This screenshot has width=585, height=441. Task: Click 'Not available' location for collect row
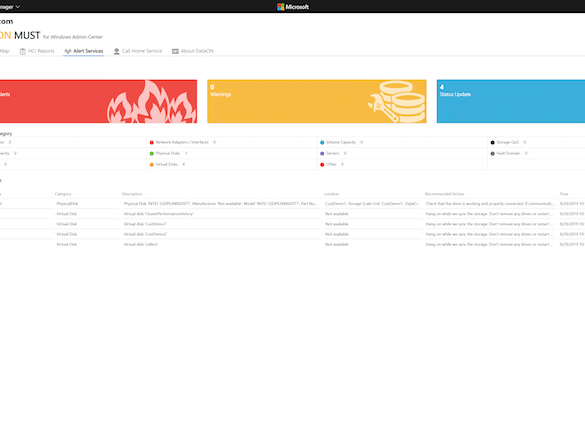click(337, 244)
